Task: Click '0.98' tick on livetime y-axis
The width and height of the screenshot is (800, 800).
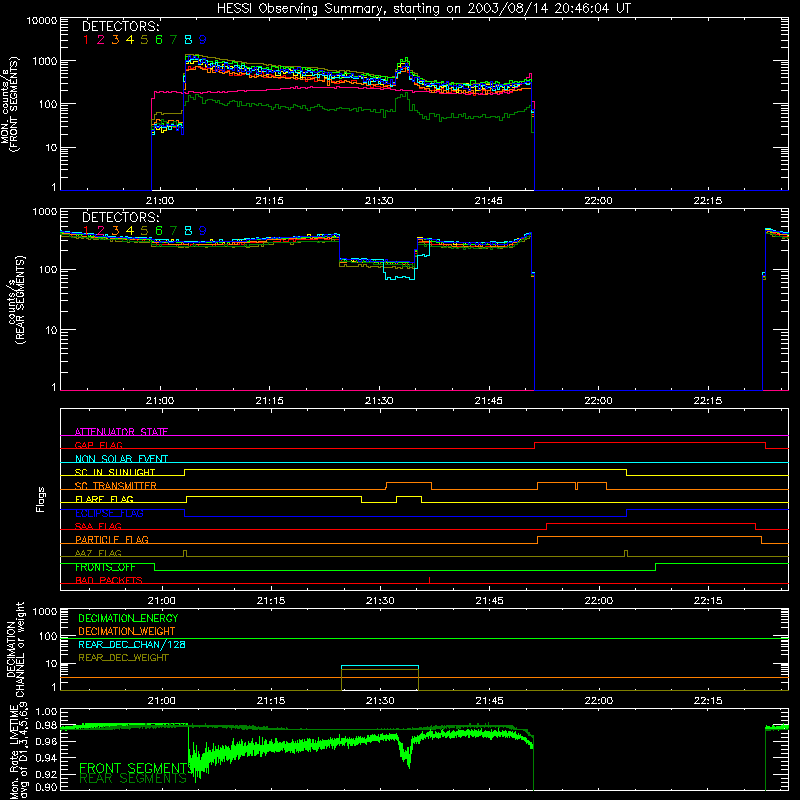Action: tap(47, 725)
